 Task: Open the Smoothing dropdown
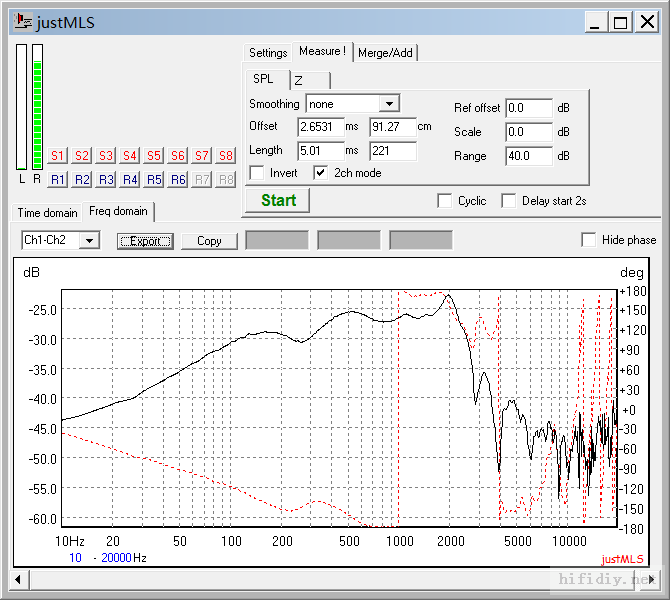point(390,103)
